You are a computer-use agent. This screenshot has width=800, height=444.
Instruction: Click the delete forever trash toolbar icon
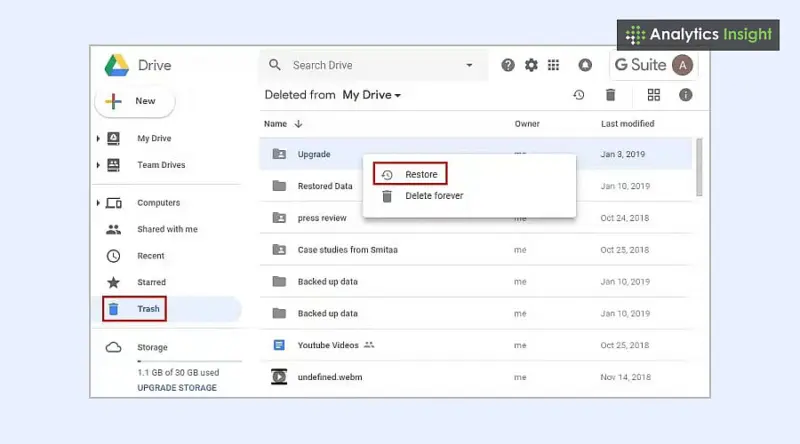pos(610,95)
